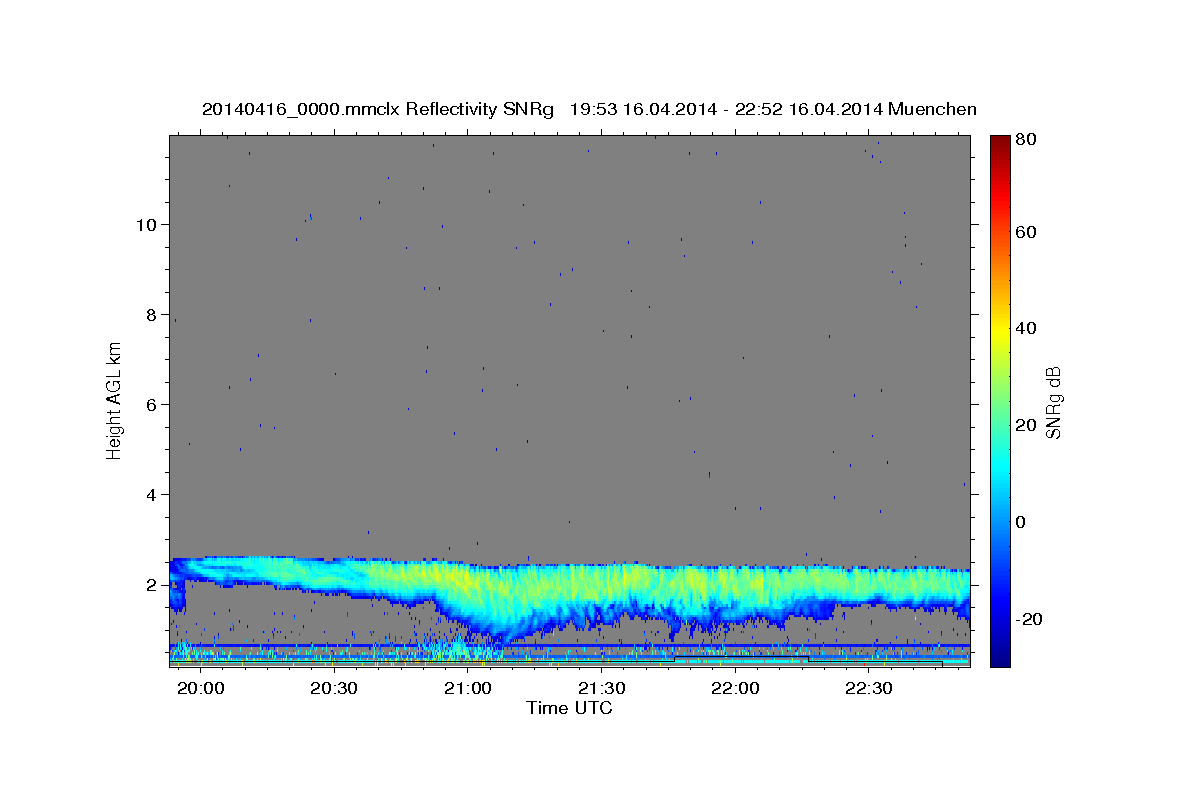This screenshot has width=1200, height=800.
Task: Click the '21:00' time axis label
Action: click(468, 688)
